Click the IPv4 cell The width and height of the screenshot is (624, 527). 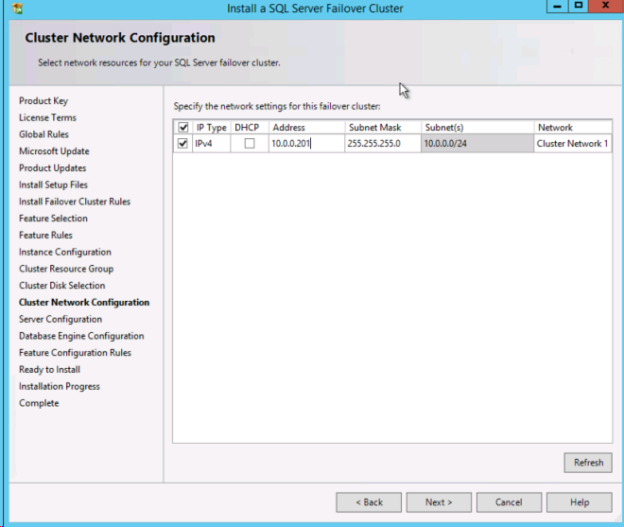211,143
